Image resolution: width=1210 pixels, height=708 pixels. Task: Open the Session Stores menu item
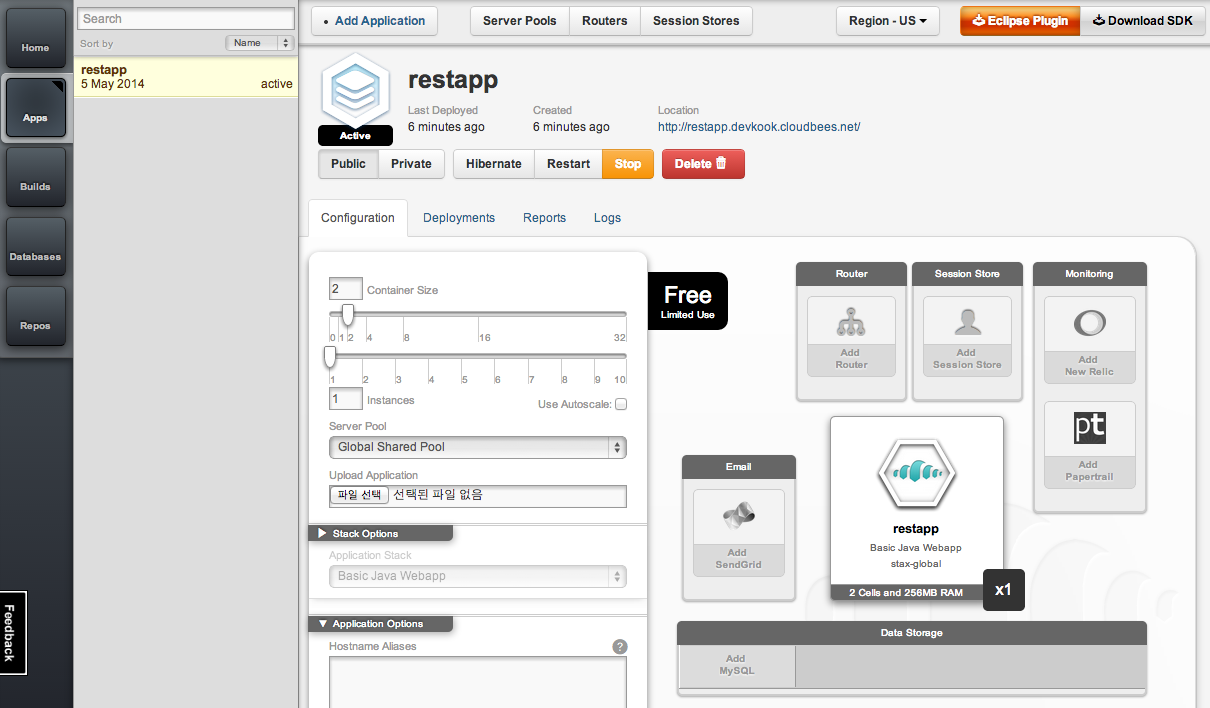point(696,21)
